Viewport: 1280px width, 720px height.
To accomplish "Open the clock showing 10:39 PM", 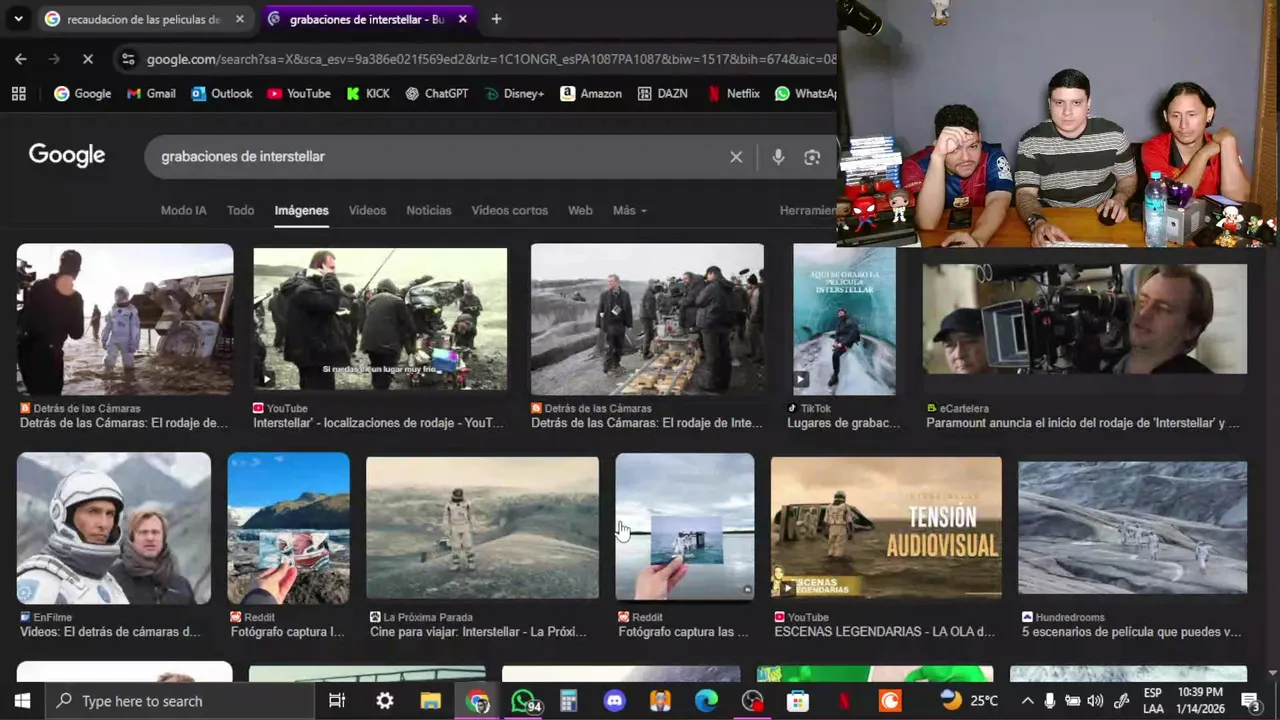I will tap(1200, 701).
